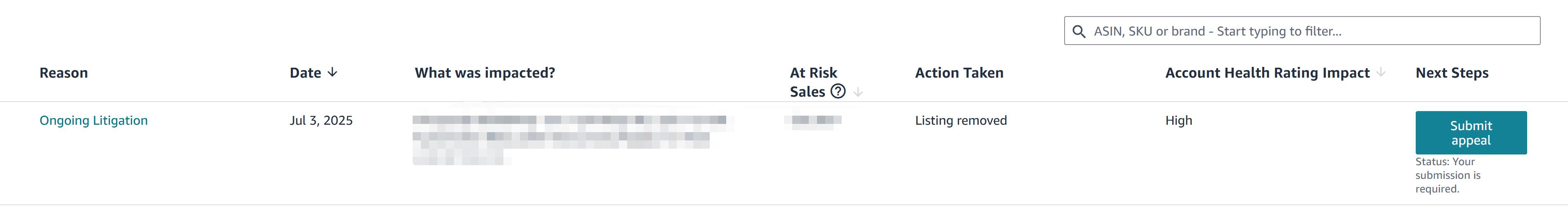Click the Submit appeal button

click(x=1471, y=133)
